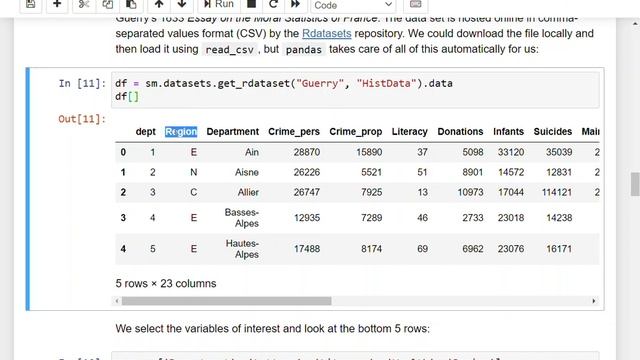Click the Literacy value 69

[x=422, y=249]
